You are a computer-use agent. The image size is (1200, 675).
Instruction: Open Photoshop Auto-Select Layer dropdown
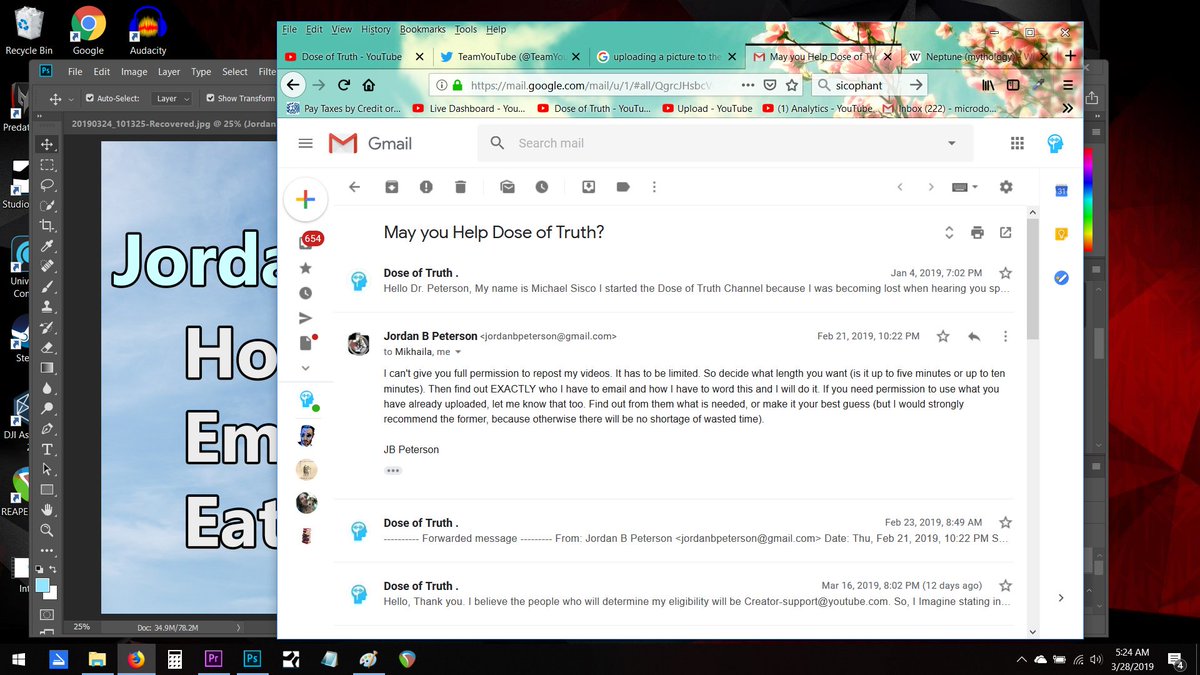[174, 99]
